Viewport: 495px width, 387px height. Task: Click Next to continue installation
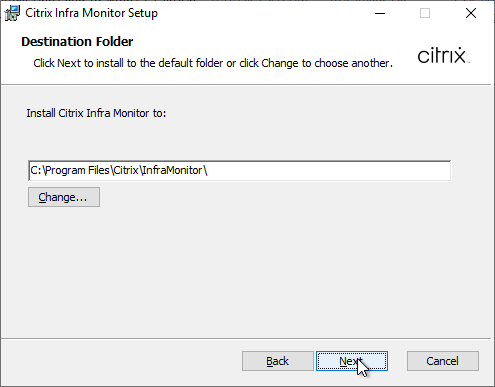tap(352, 361)
